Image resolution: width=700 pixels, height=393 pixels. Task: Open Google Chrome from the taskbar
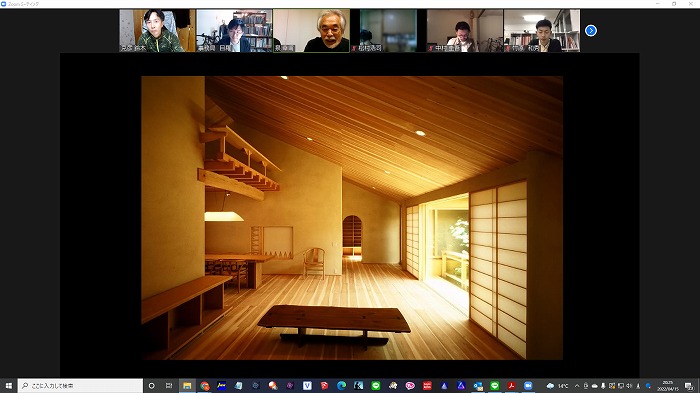(204, 385)
